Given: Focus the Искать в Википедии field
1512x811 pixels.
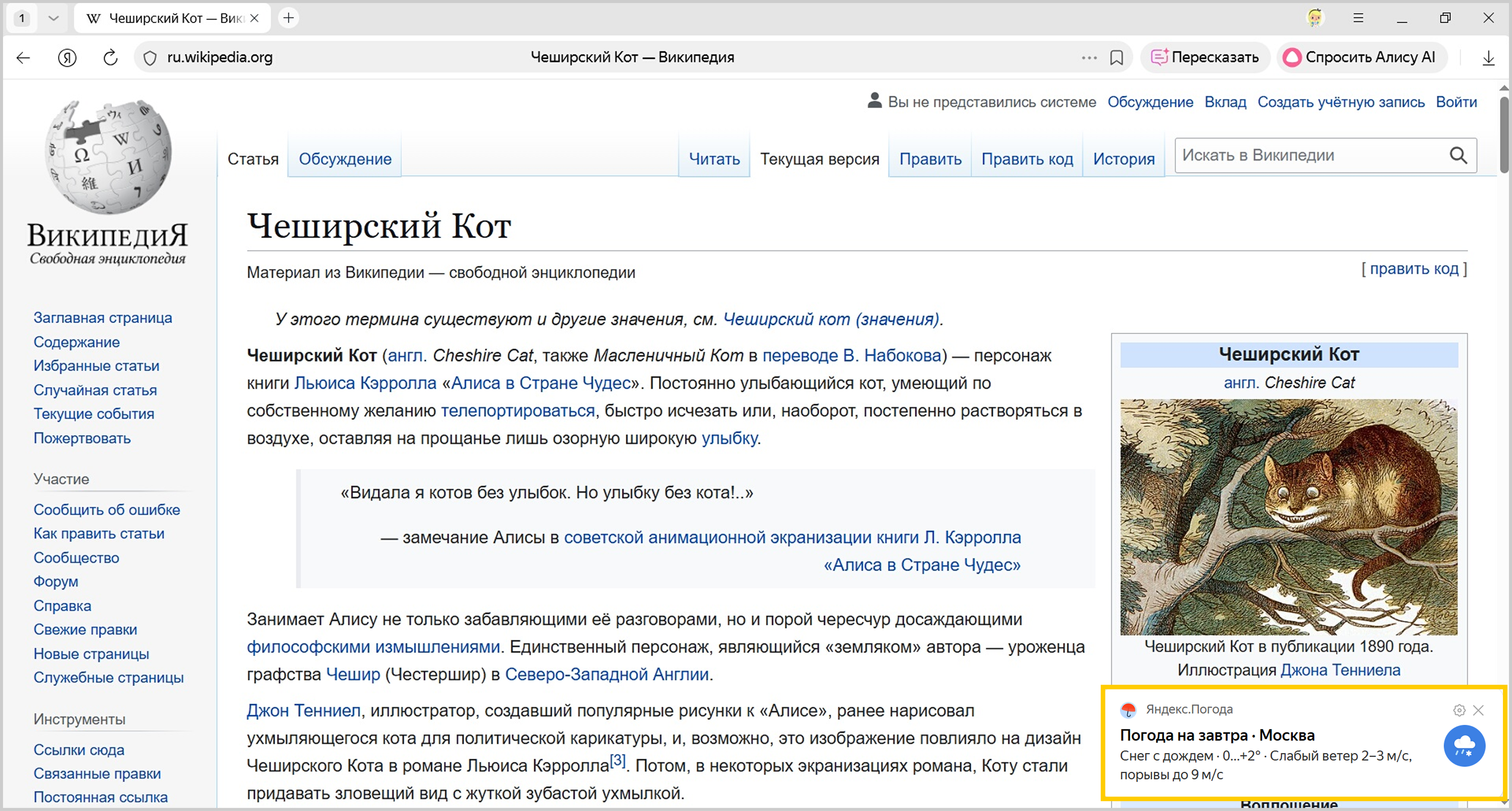Looking at the screenshot, I should coord(1309,155).
